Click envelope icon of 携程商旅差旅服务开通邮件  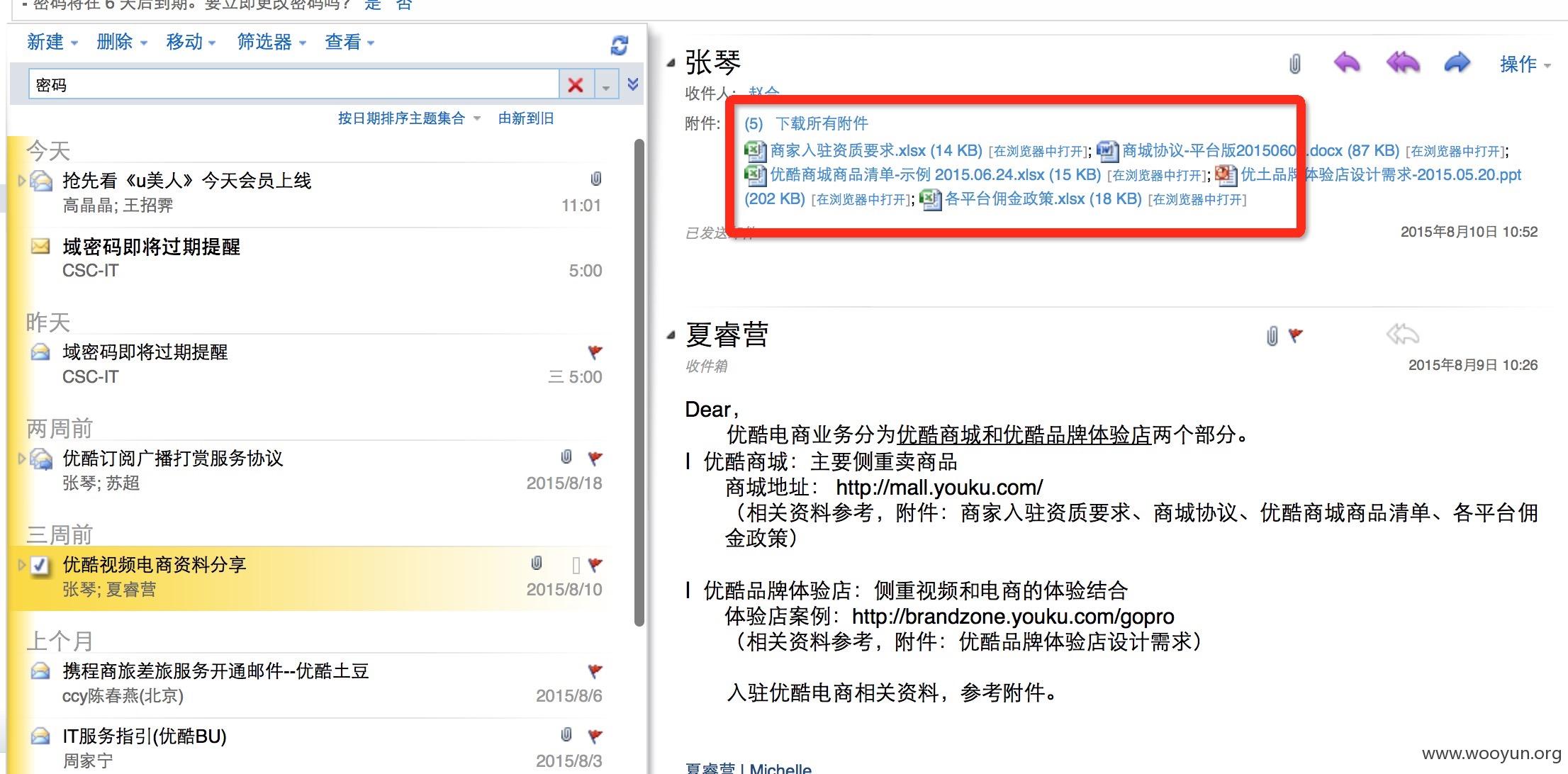click(x=40, y=671)
